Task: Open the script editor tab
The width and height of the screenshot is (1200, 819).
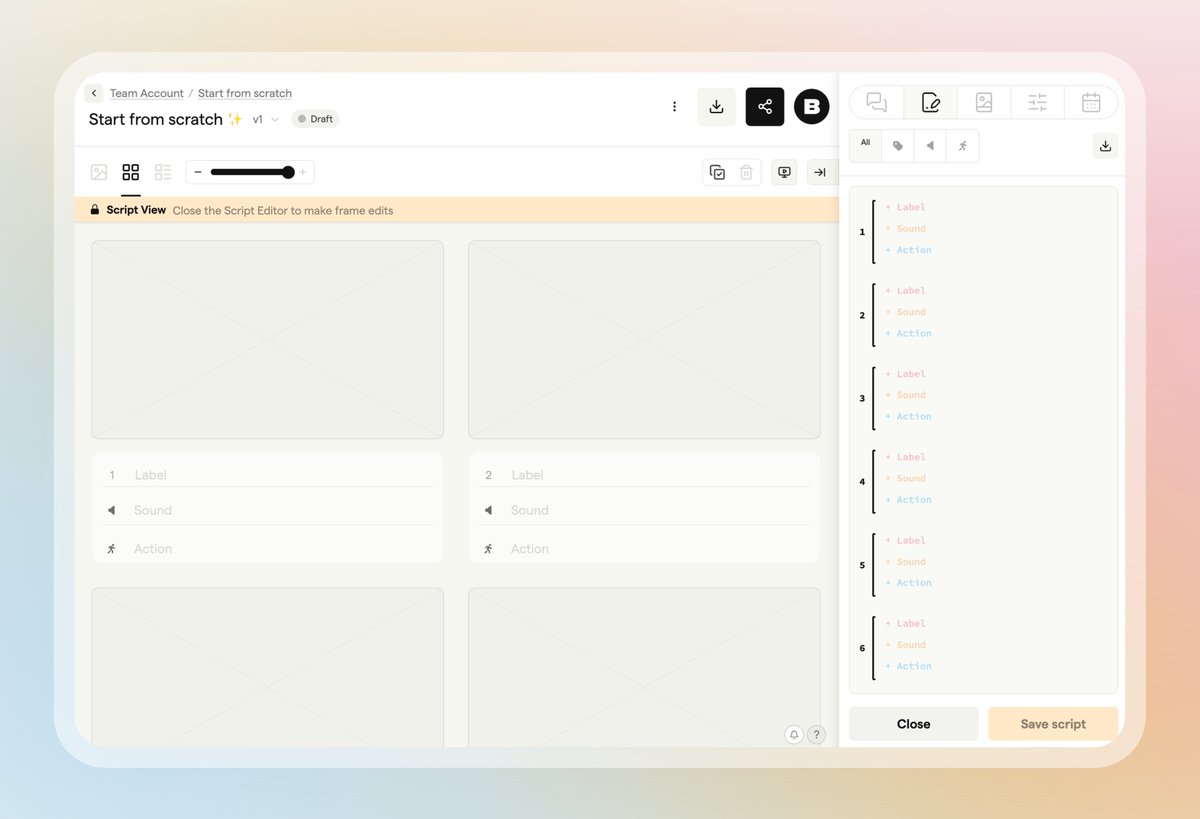Action: pos(931,102)
